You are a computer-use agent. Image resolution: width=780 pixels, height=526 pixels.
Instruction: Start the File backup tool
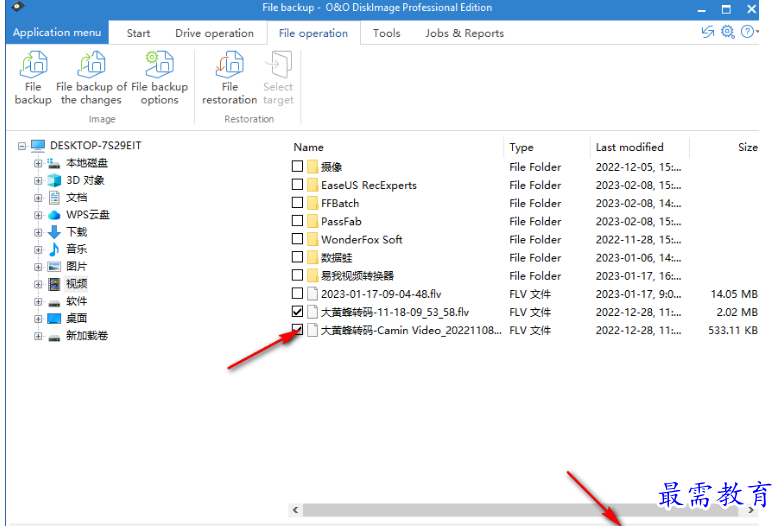(x=33, y=78)
